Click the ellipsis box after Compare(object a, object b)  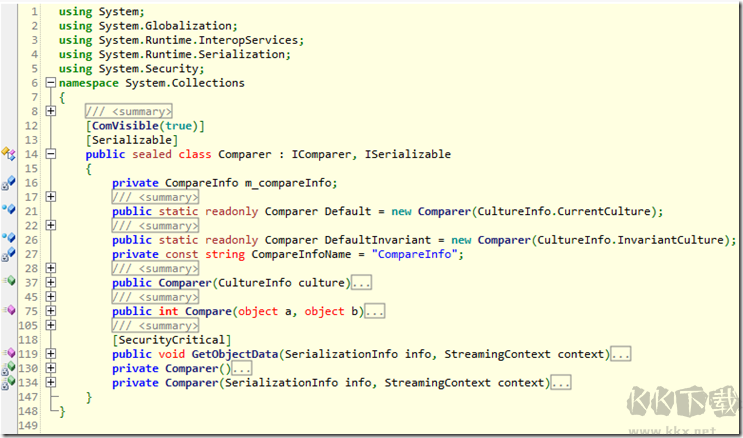[374, 311]
